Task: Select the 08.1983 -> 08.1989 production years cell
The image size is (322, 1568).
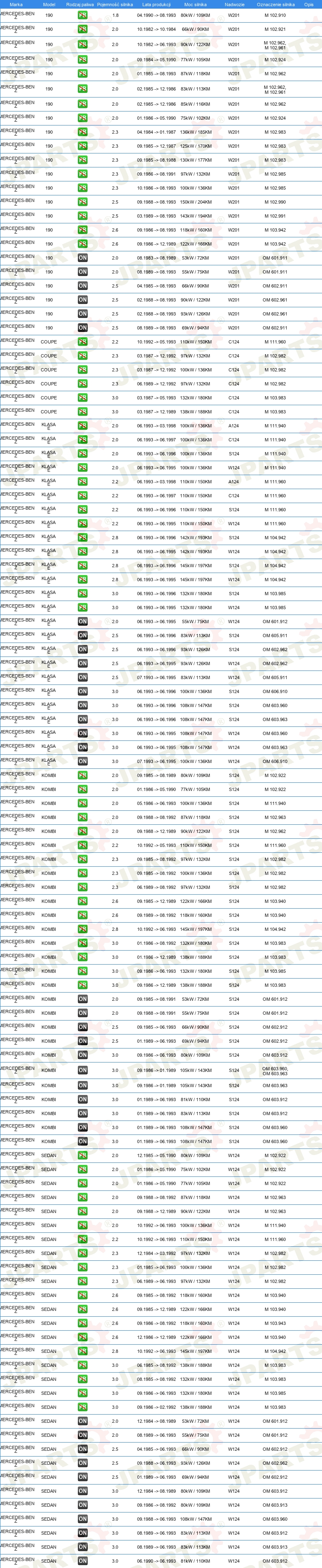Action: coord(156,258)
